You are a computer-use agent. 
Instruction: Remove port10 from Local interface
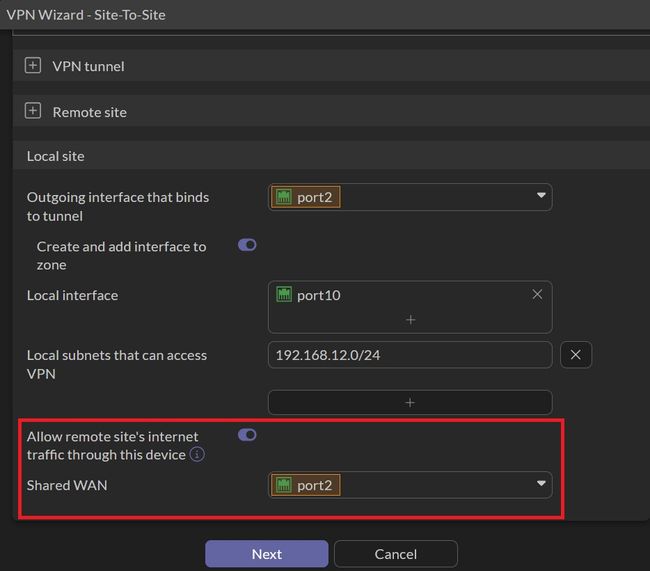[x=537, y=294]
